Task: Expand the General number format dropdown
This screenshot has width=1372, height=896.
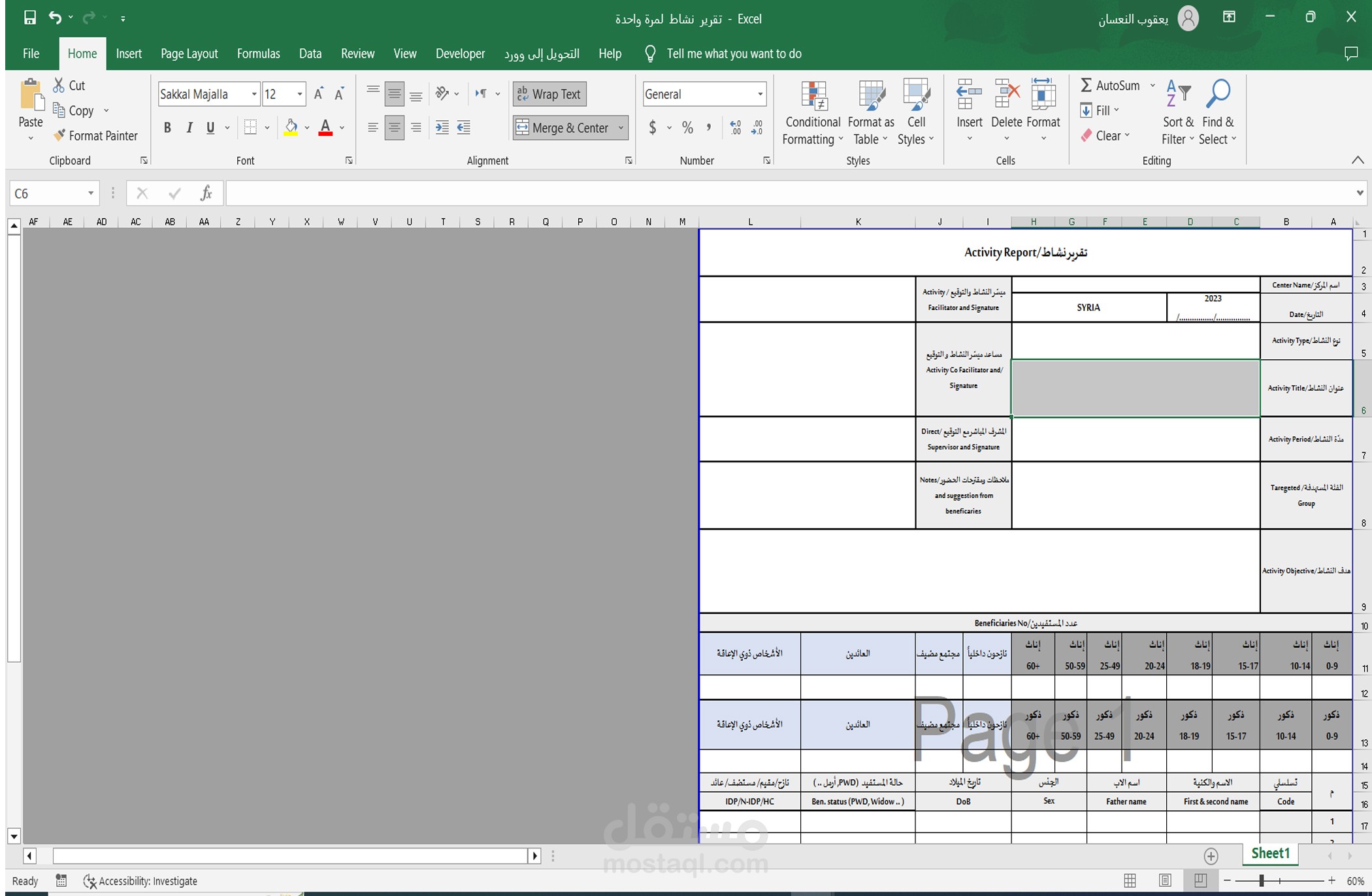Action: pos(760,94)
